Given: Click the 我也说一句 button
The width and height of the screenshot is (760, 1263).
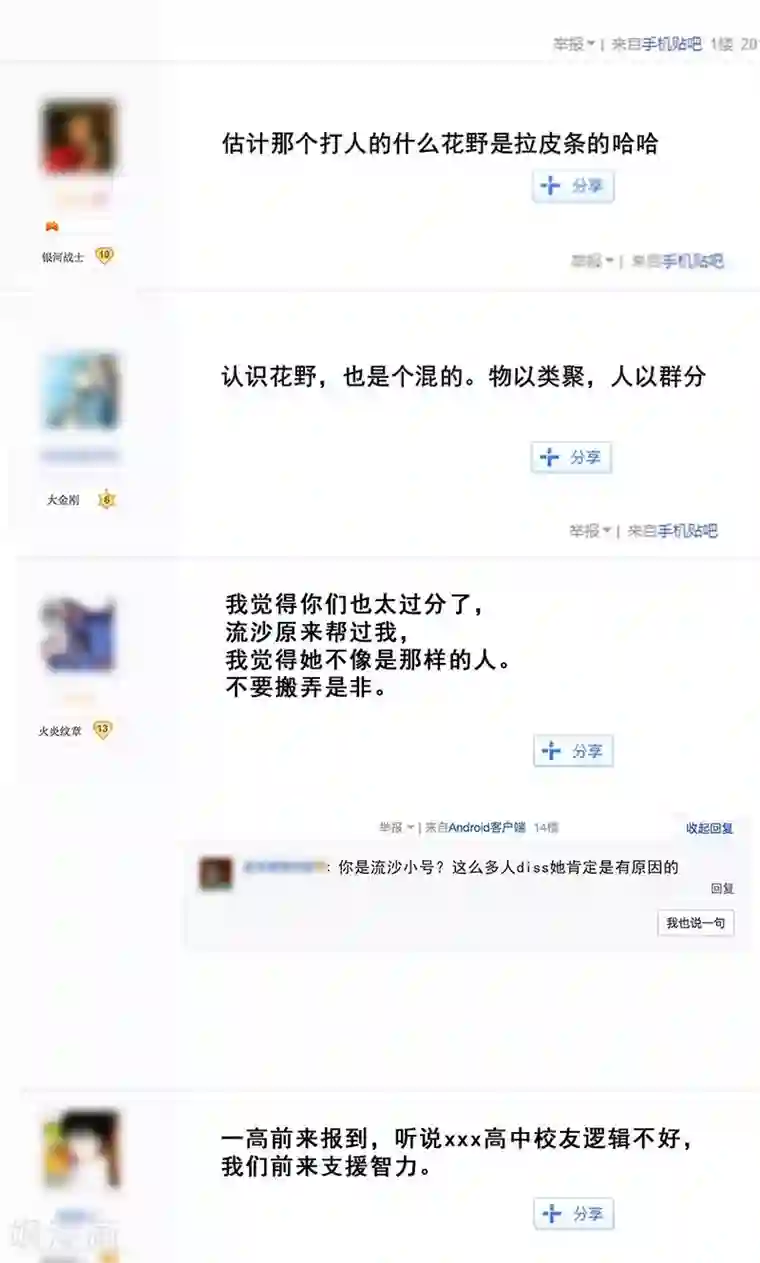Looking at the screenshot, I should pos(696,923).
